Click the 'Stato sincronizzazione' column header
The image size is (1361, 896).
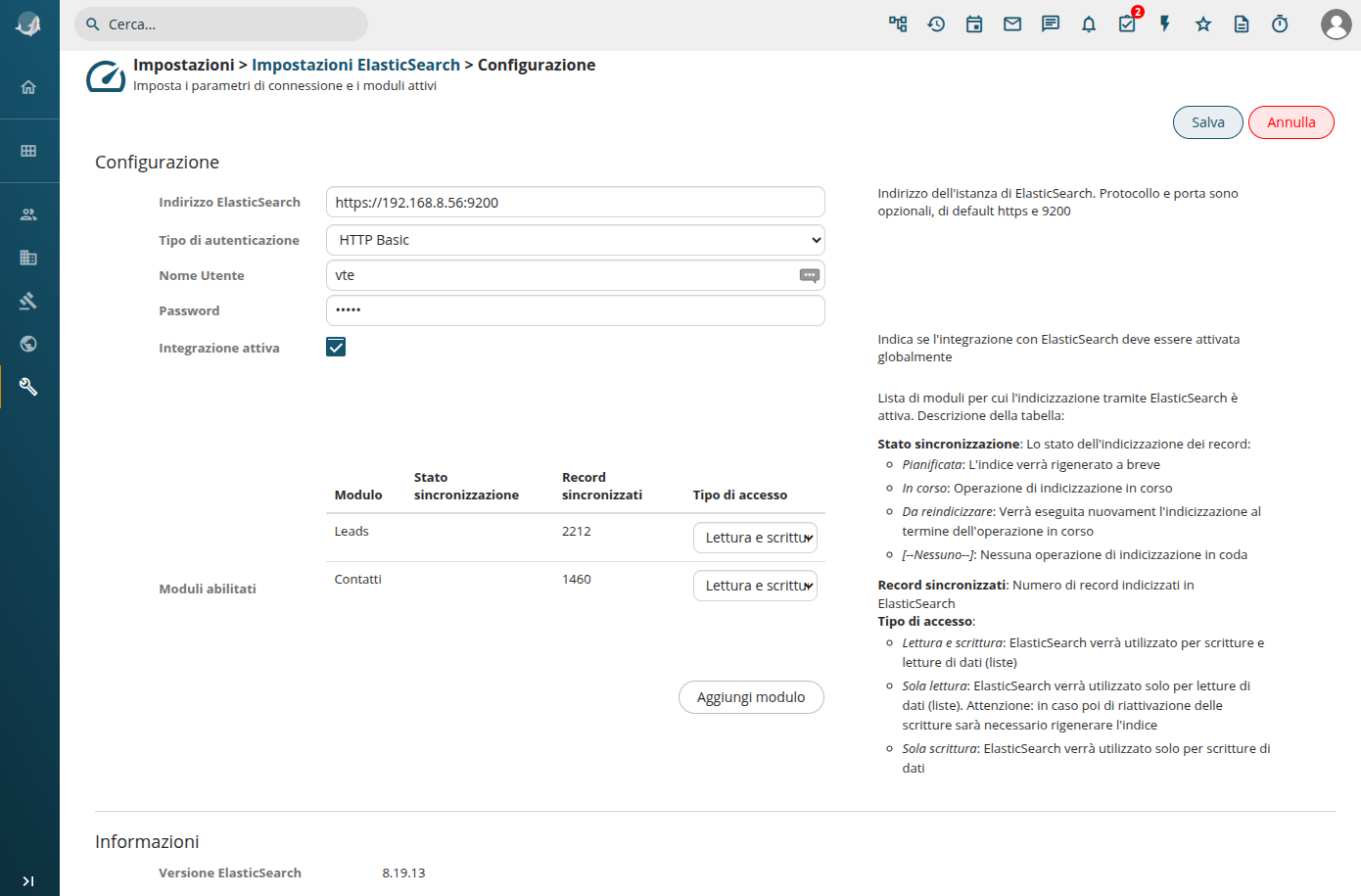click(x=466, y=487)
